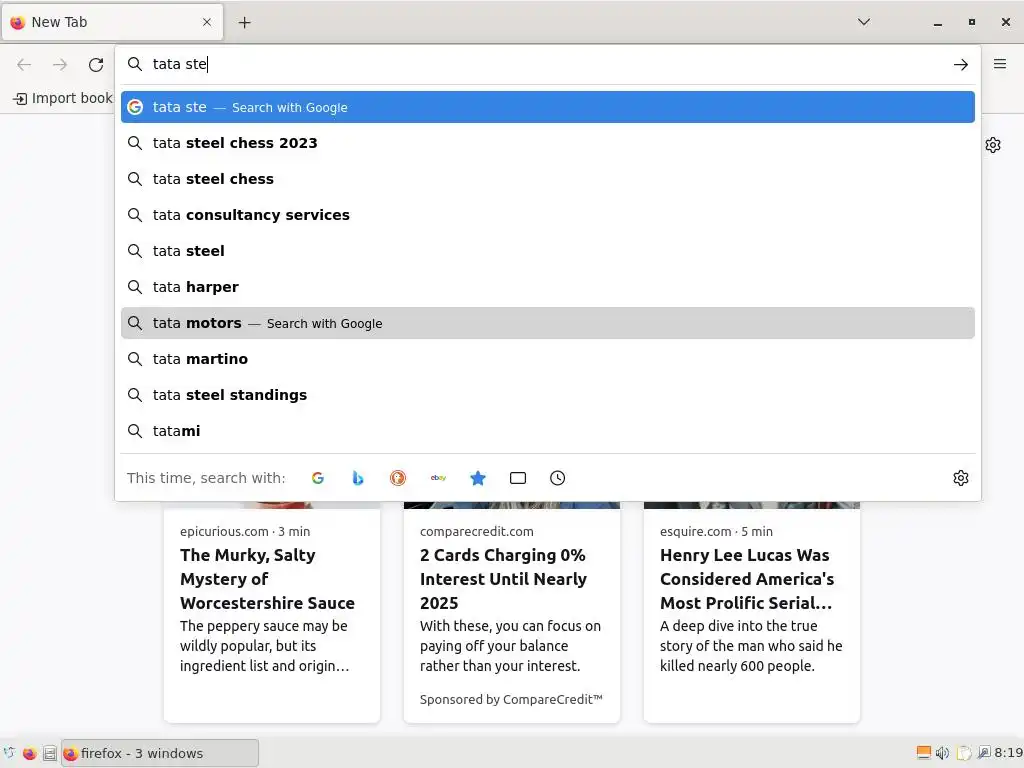Click the file manager icon in taskbar
The image size is (1024, 768).
coord(50,754)
